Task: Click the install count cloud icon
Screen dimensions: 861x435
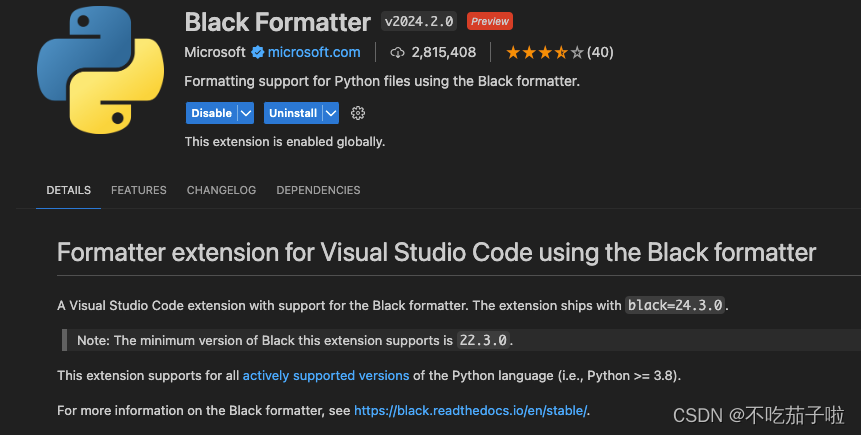Action: pyautogui.click(x=397, y=52)
